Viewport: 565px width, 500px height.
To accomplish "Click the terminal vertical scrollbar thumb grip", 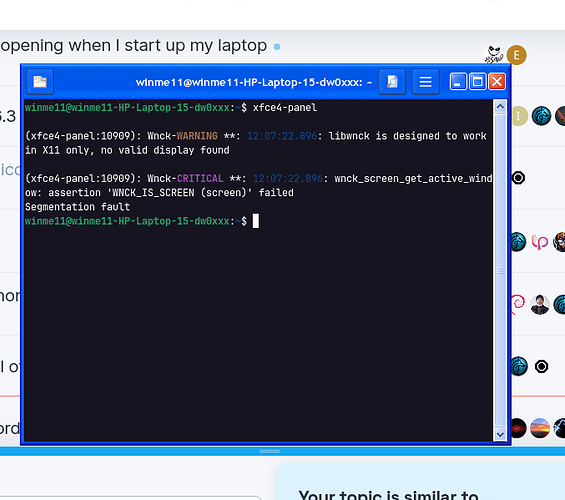I will pyautogui.click(x=500, y=271).
